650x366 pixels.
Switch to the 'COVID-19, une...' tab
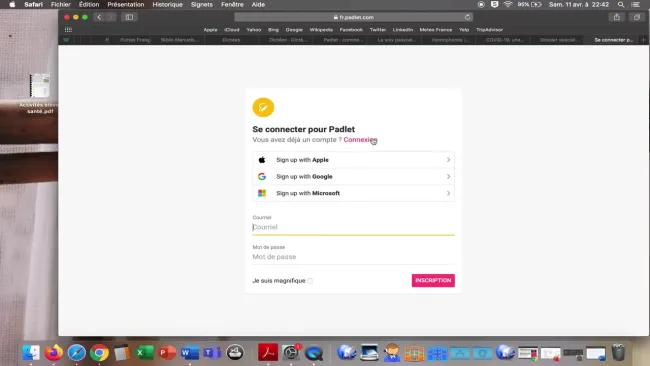point(504,40)
